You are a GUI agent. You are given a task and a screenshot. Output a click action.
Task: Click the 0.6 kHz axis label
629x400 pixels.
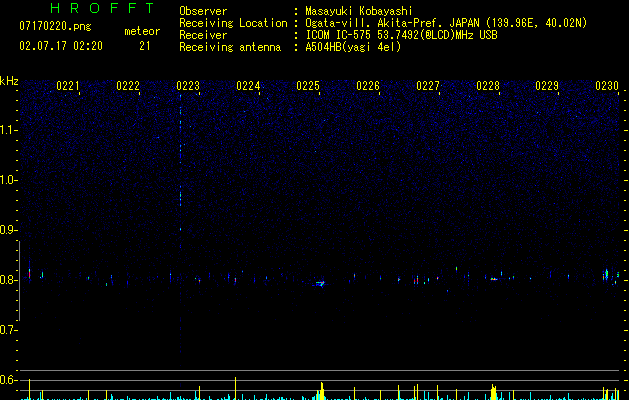[9, 380]
